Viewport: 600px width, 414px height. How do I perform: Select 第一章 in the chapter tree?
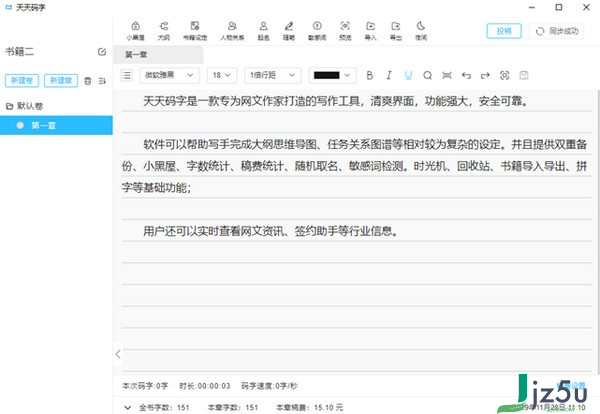coord(56,125)
